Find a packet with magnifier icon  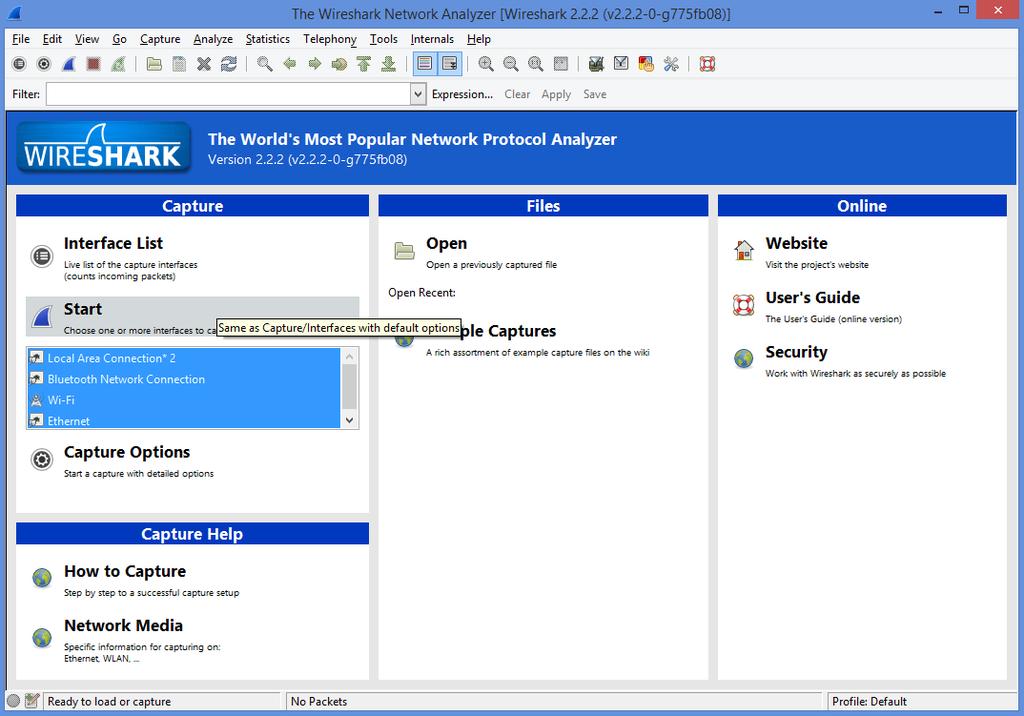coord(264,64)
